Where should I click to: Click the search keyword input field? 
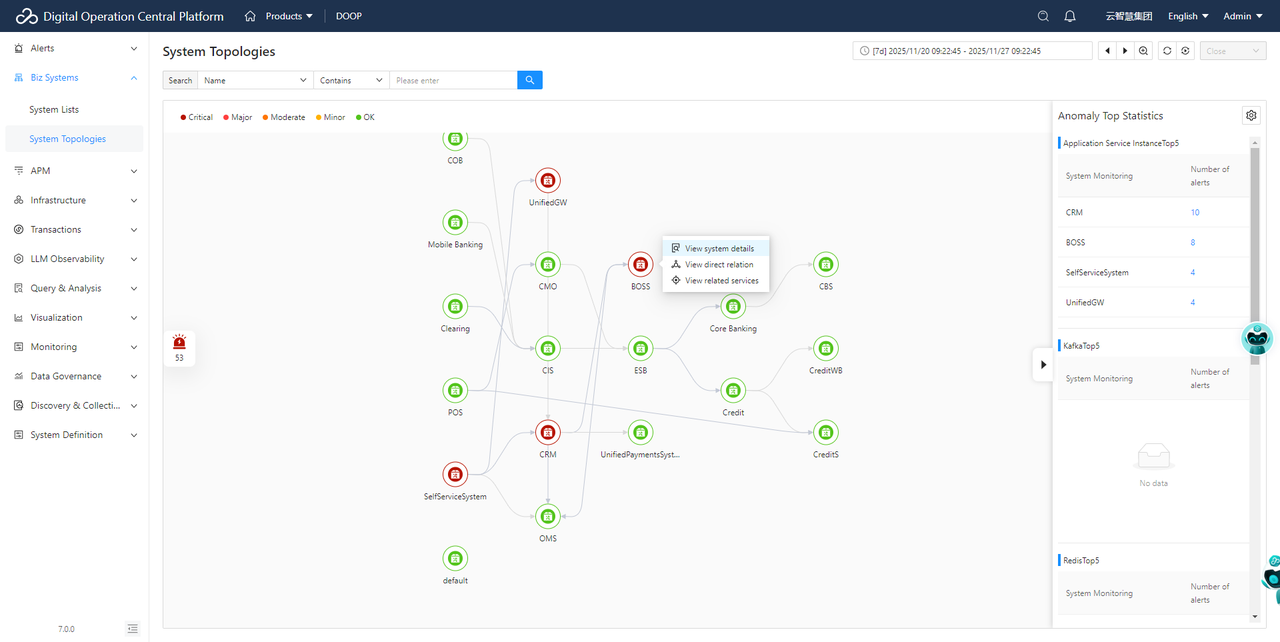453,80
